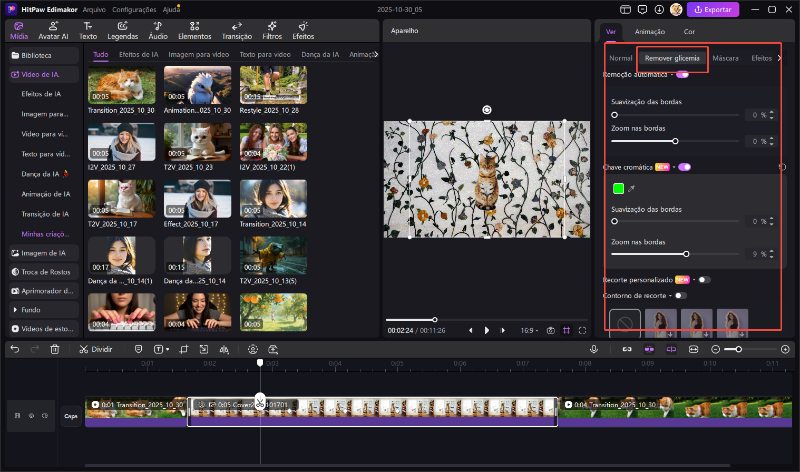Click the timeline zoom-in plus icon
The width and height of the screenshot is (800, 472).
(x=785, y=349)
